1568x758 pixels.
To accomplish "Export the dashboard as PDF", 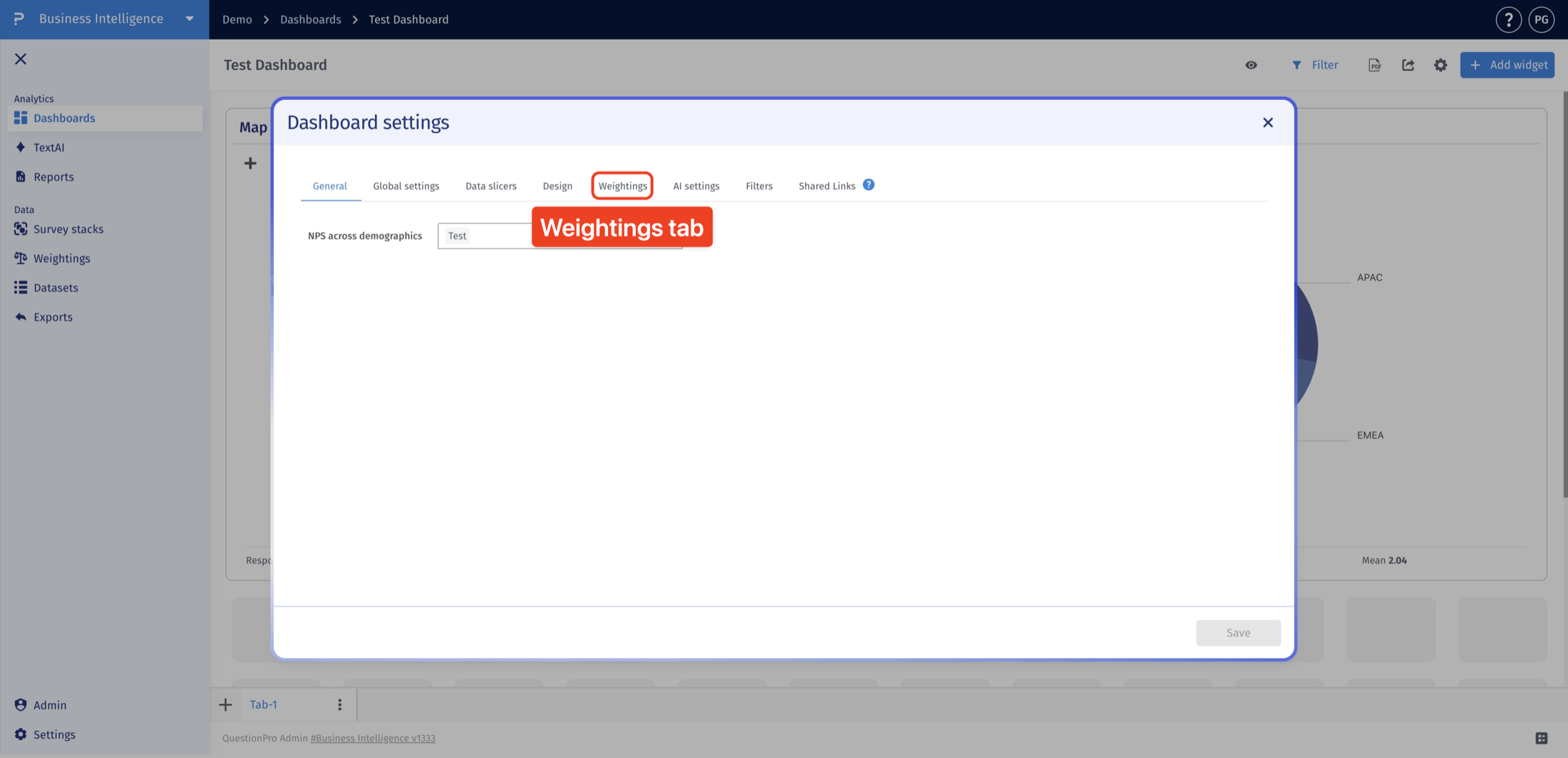I will 1375,65.
